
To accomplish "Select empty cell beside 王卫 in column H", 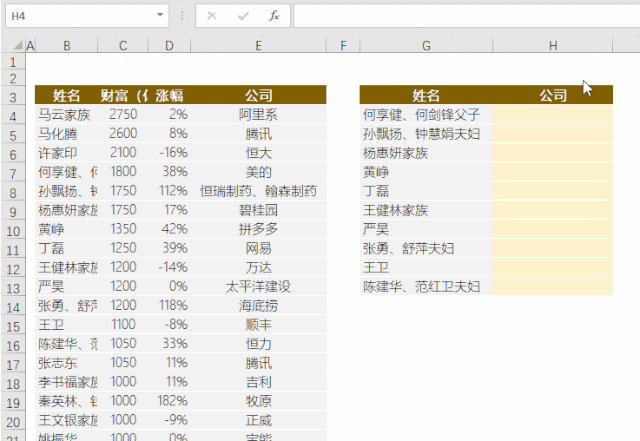I will (553, 267).
